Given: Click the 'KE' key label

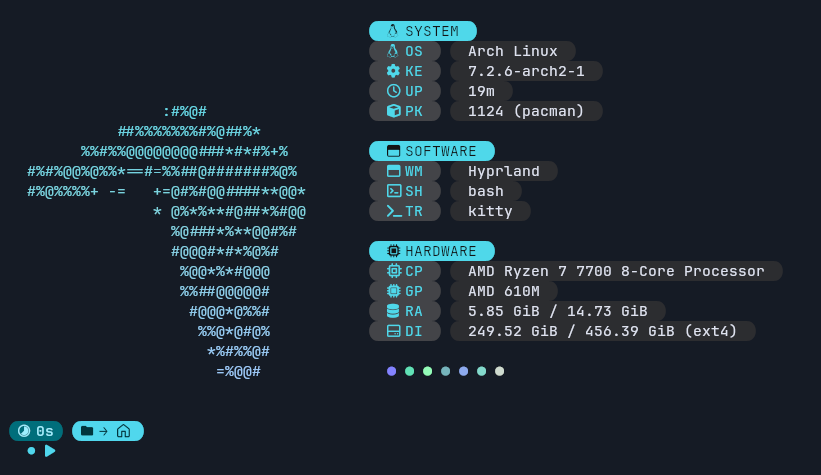Looking at the screenshot, I should point(414,71).
